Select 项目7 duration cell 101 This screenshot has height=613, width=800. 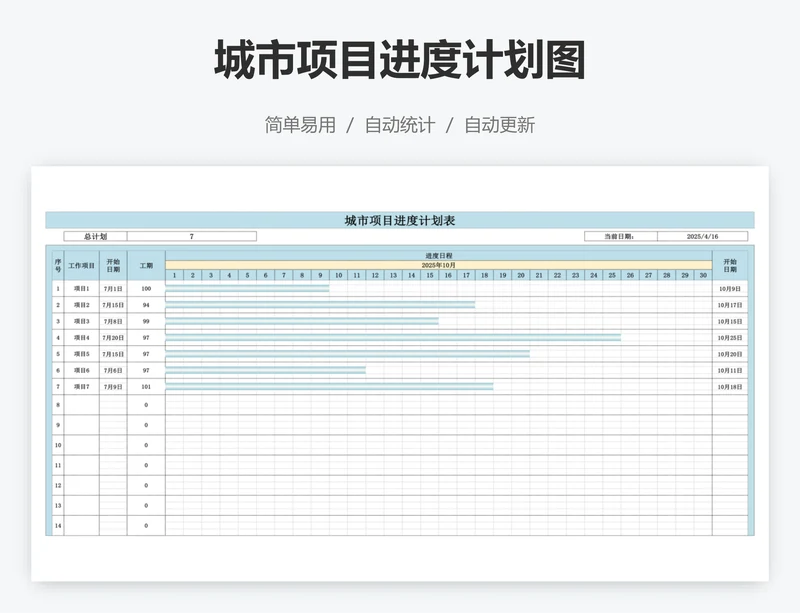point(146,386)
